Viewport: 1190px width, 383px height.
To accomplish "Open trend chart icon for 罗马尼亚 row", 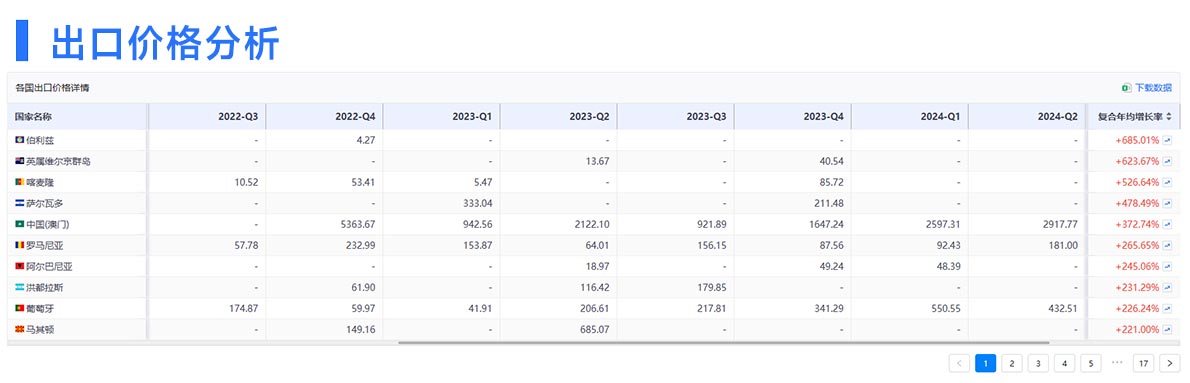I will pyautogui.click(x=1168, y=246).
